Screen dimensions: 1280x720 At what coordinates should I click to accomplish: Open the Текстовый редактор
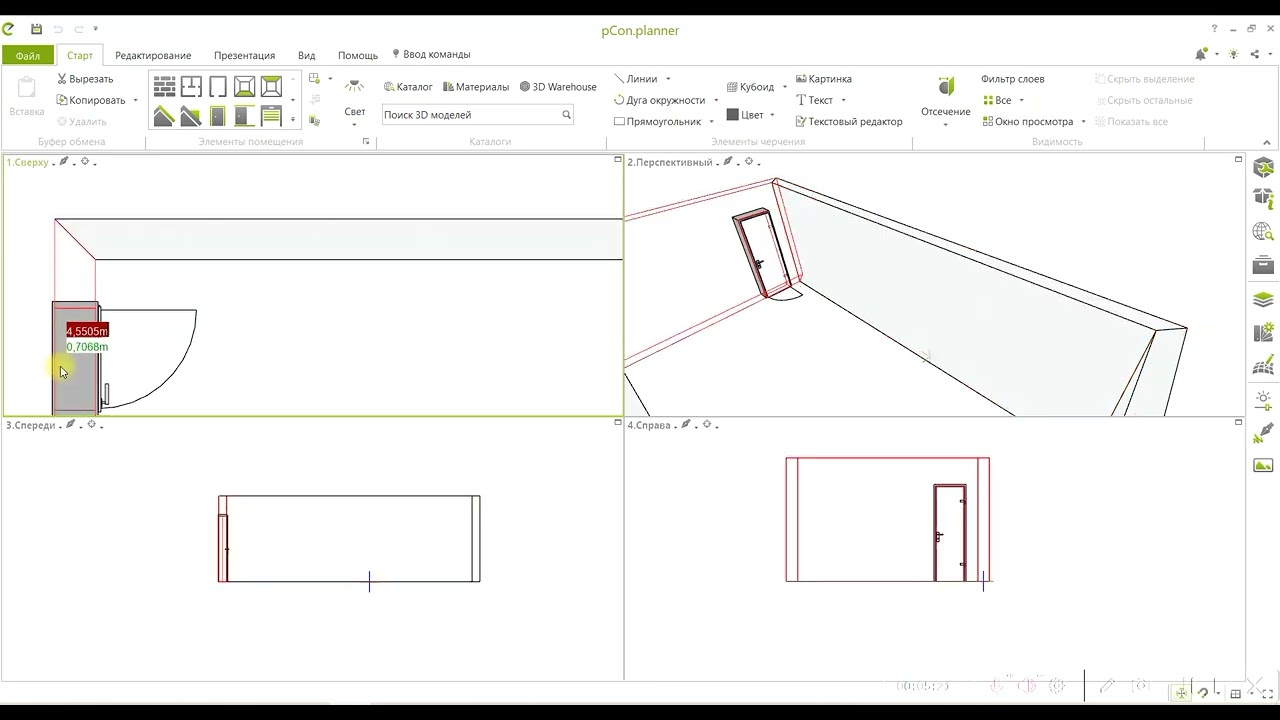(849, 122)
